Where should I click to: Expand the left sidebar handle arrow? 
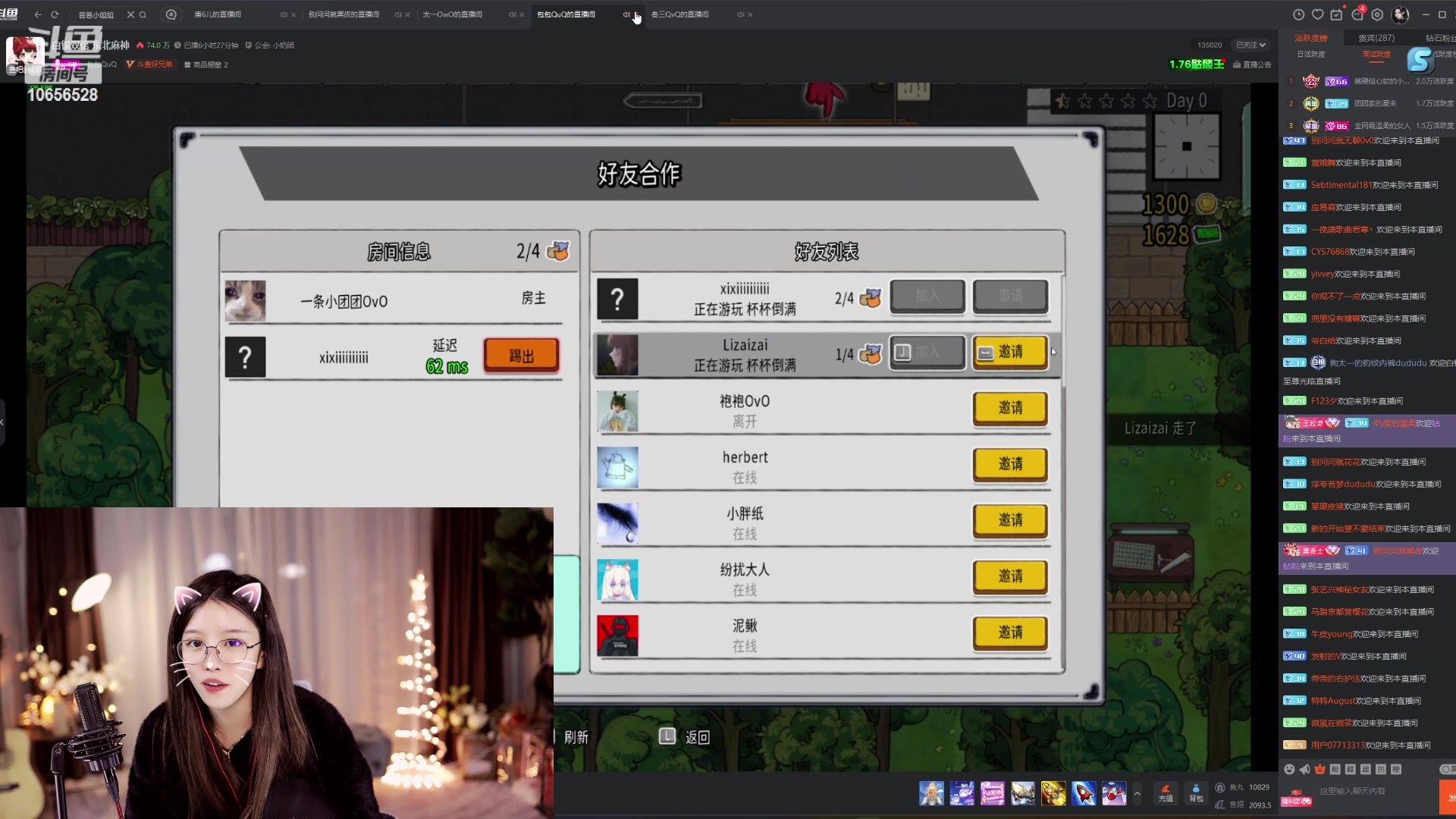click(2, 422)
